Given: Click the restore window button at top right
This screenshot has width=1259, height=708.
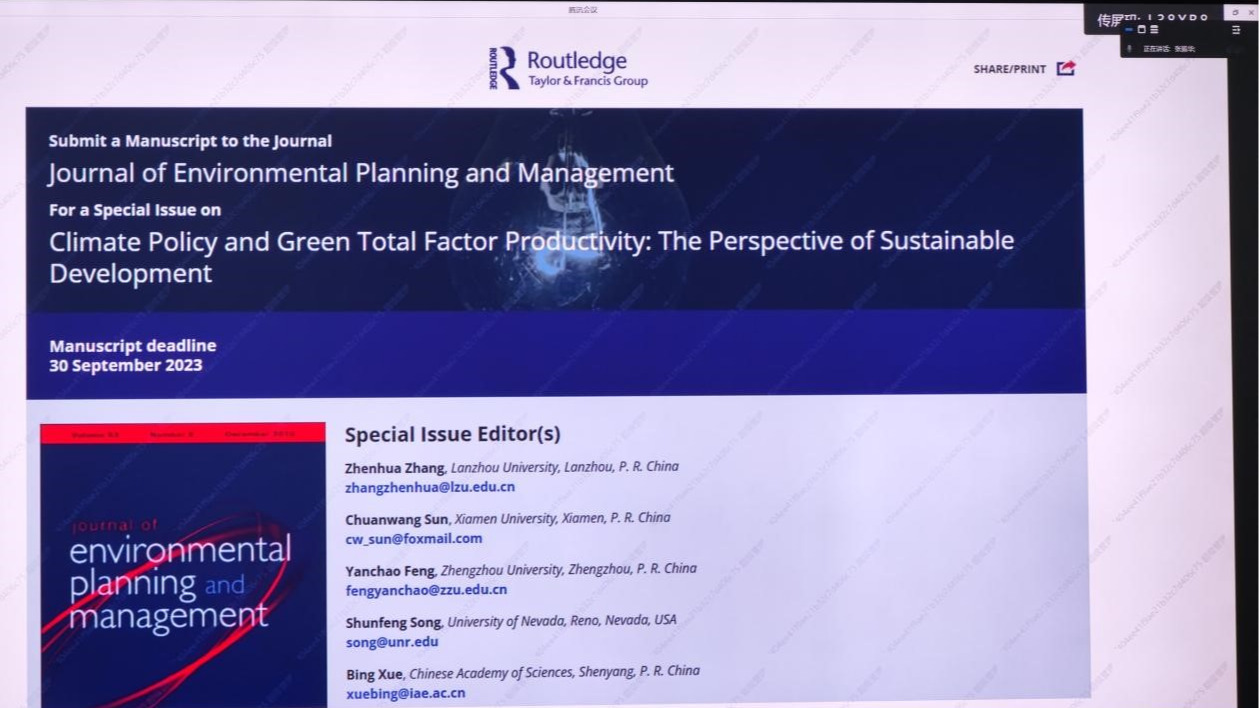Looking at the screenshot, I should [x=1234, y=11].
